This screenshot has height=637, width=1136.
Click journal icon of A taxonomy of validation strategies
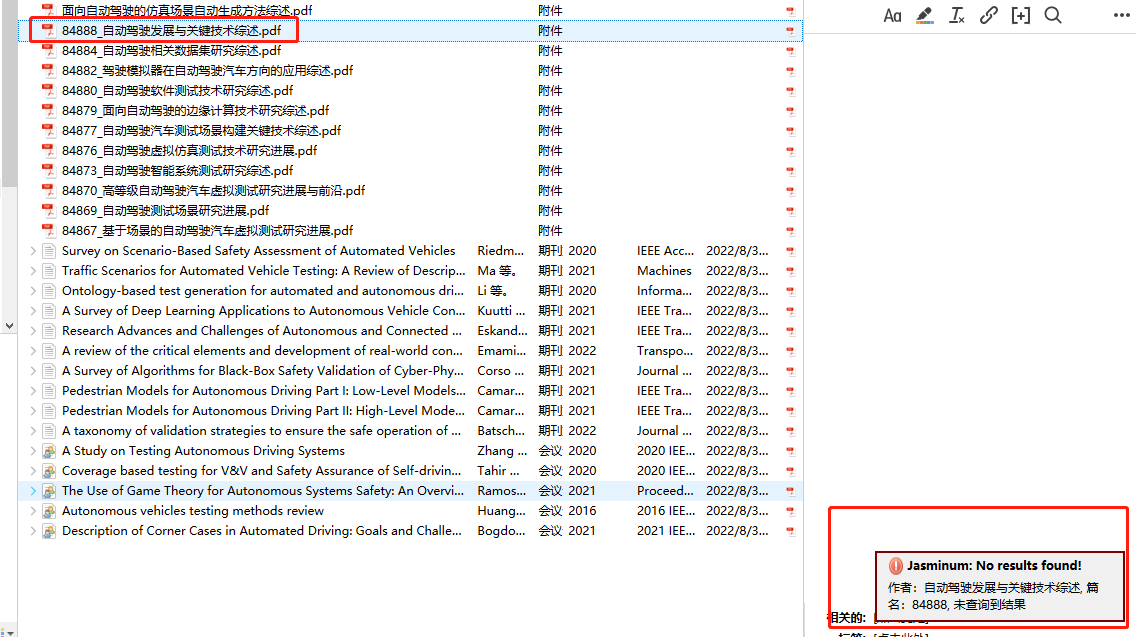[x=49, y=431]
